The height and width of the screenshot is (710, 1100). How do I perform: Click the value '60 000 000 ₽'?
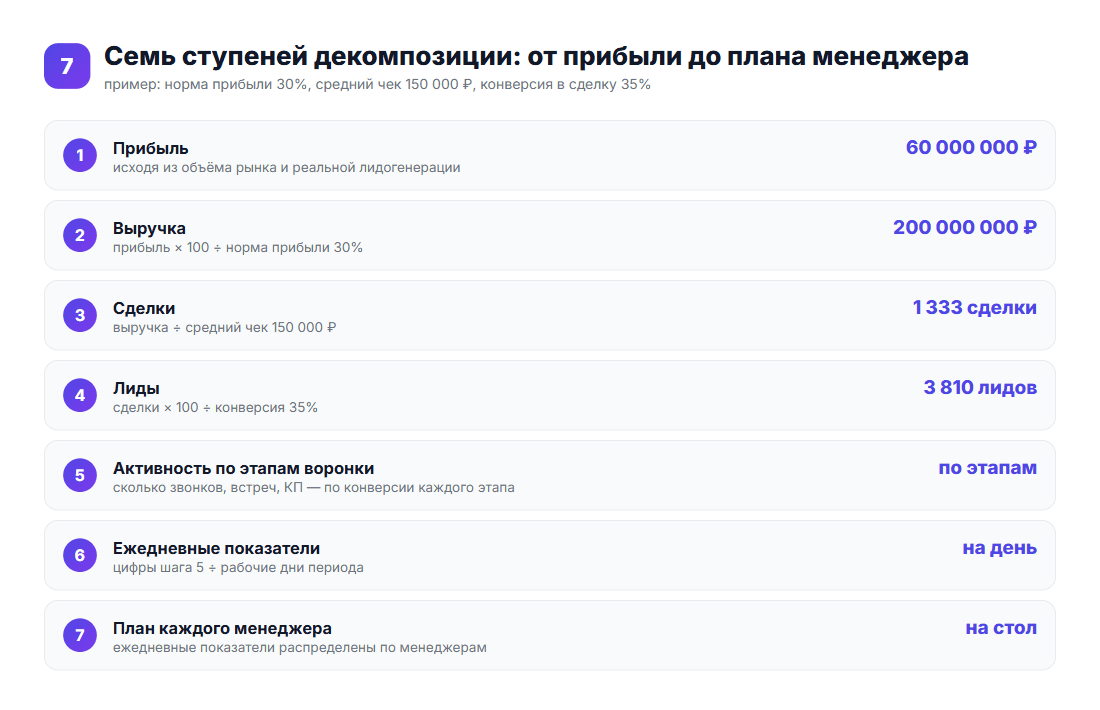tap(971, 147)
